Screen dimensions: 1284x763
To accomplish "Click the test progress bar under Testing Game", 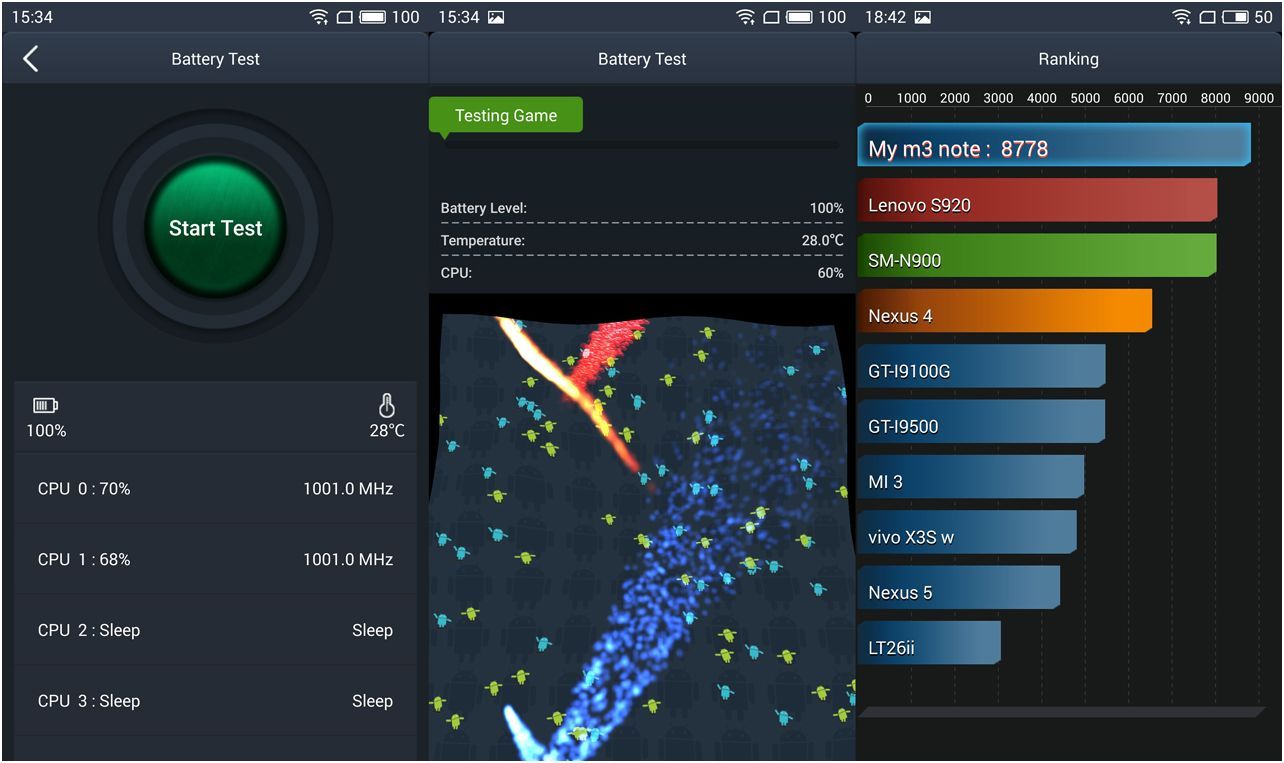I will pos(640,144).
